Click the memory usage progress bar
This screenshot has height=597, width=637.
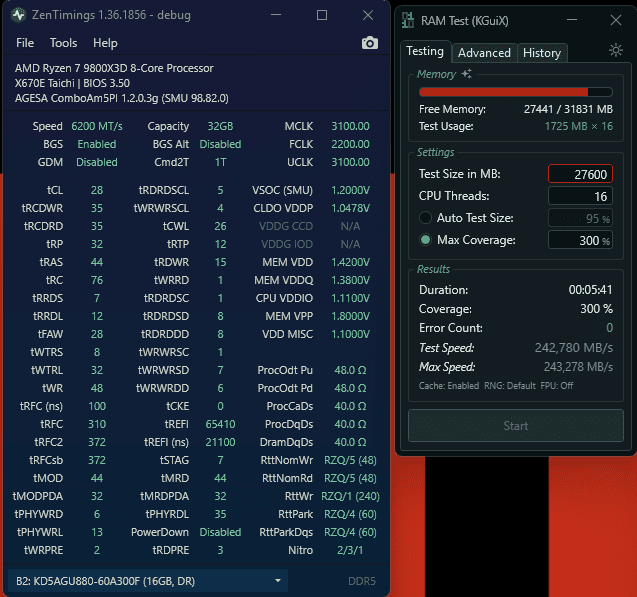pyautogui.click(x=516, y=92)
